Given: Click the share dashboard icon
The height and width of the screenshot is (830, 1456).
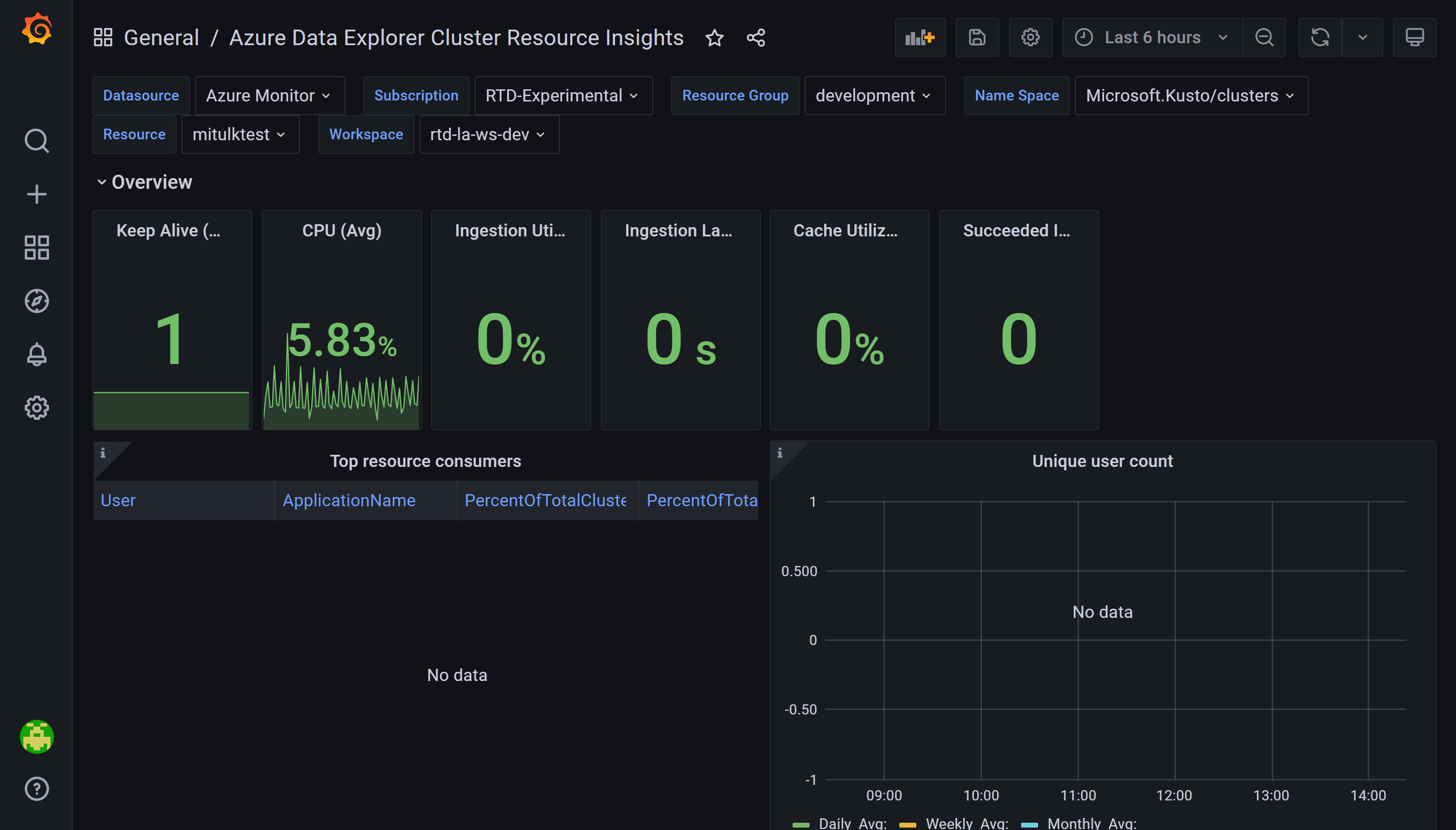Looking at the screenshot, I should 756,38.
